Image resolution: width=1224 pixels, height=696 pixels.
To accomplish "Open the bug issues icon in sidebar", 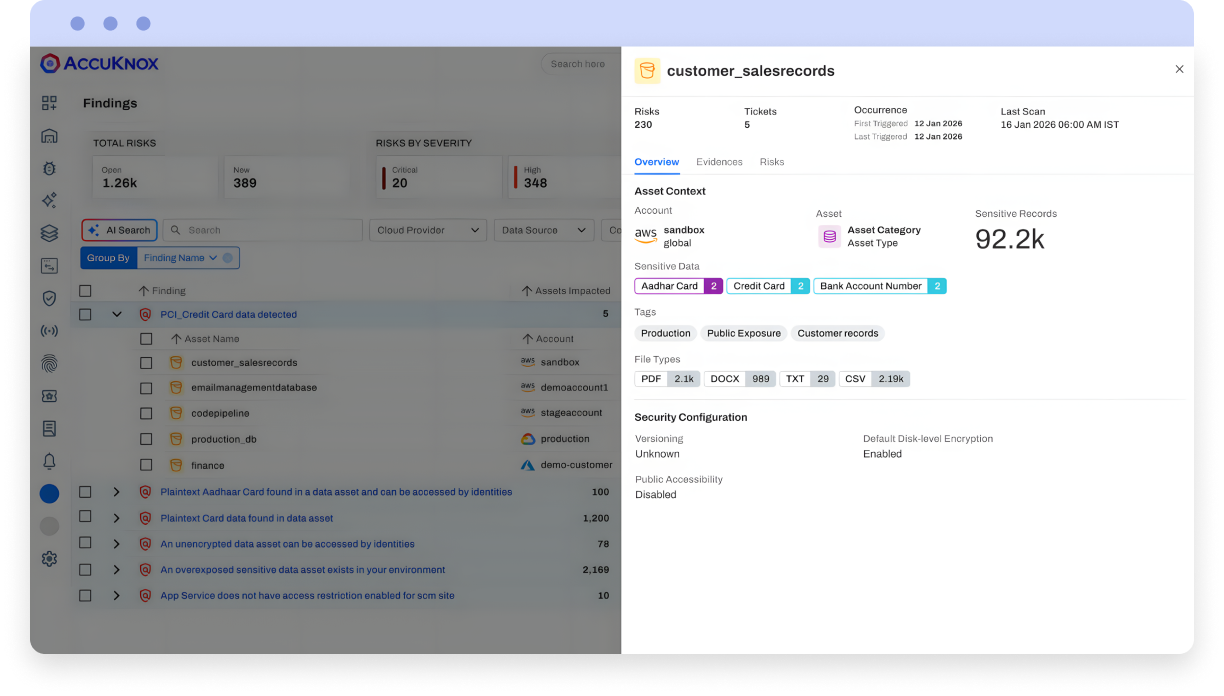I will click(x=49, y=168).
